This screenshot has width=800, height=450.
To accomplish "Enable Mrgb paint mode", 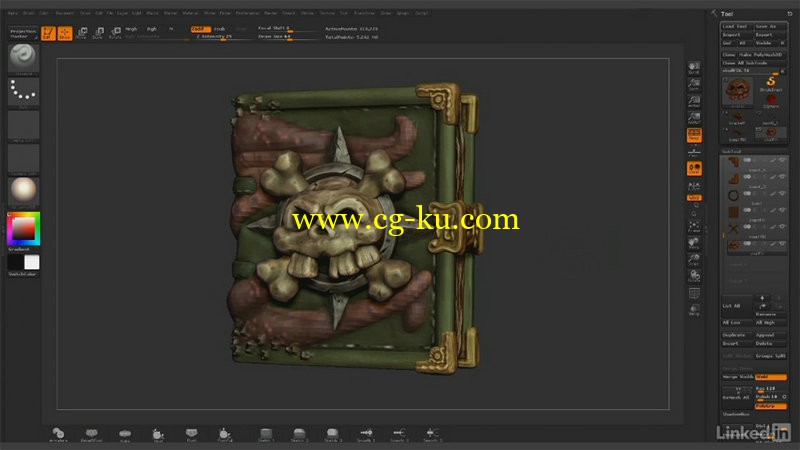I will click(x=131, y=29).
